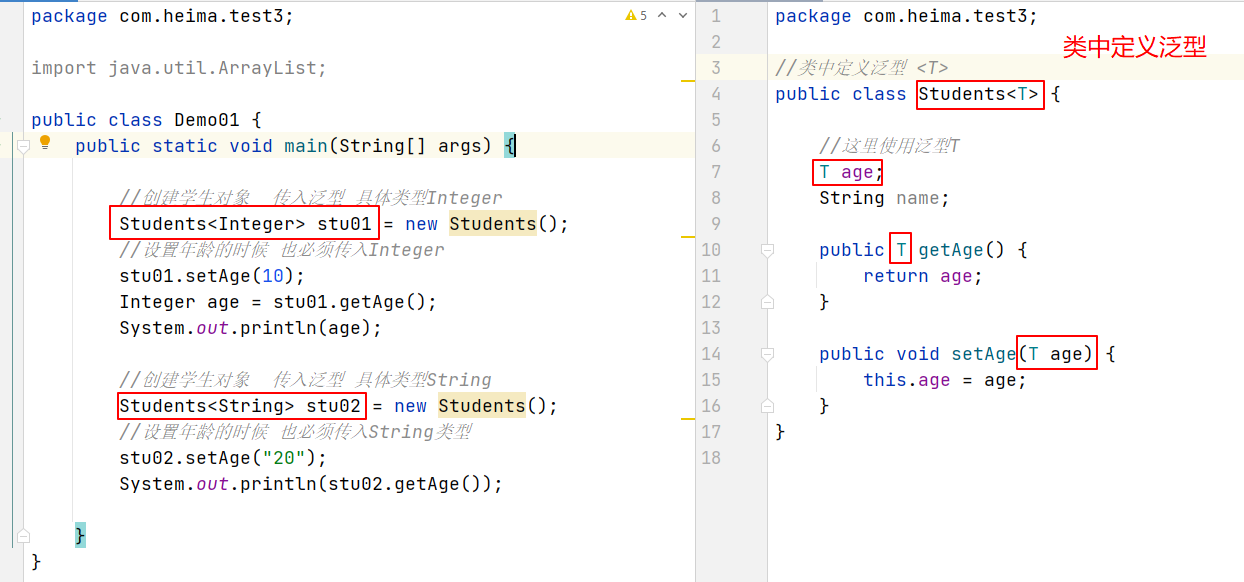Click the import java.util.ArrayList line
This screenshot has height=582, width=1244.
179,68
